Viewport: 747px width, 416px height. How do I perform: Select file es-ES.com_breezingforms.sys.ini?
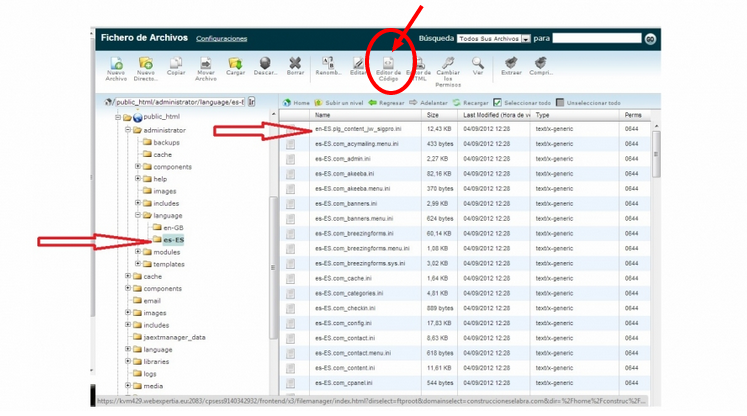tap(360, 264)
